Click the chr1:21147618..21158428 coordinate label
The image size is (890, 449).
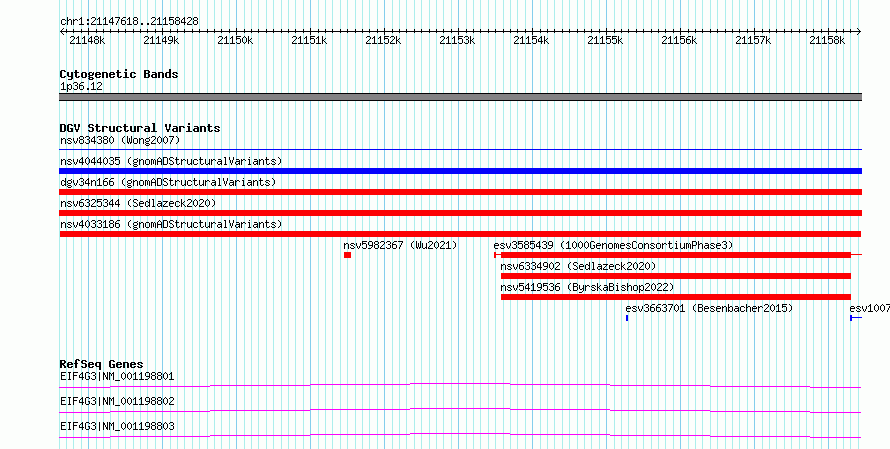(x=129, y=22)
